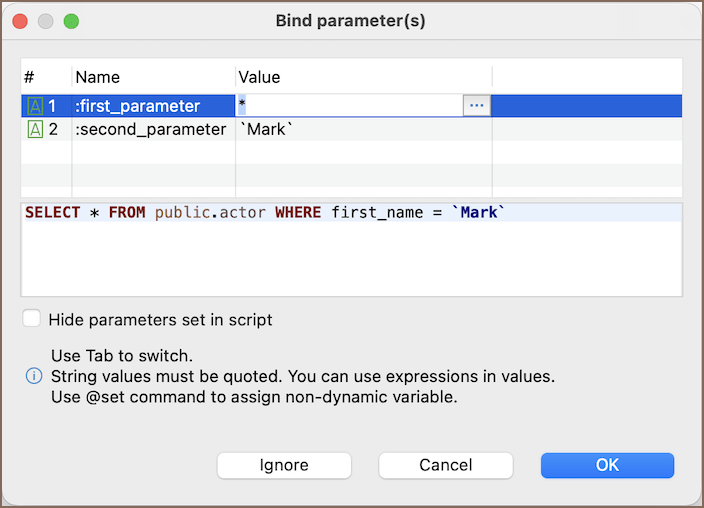Image resolution: width=704 pixels, height=508 pixels.
Task: Click the # column header
Action: (30, 77)
